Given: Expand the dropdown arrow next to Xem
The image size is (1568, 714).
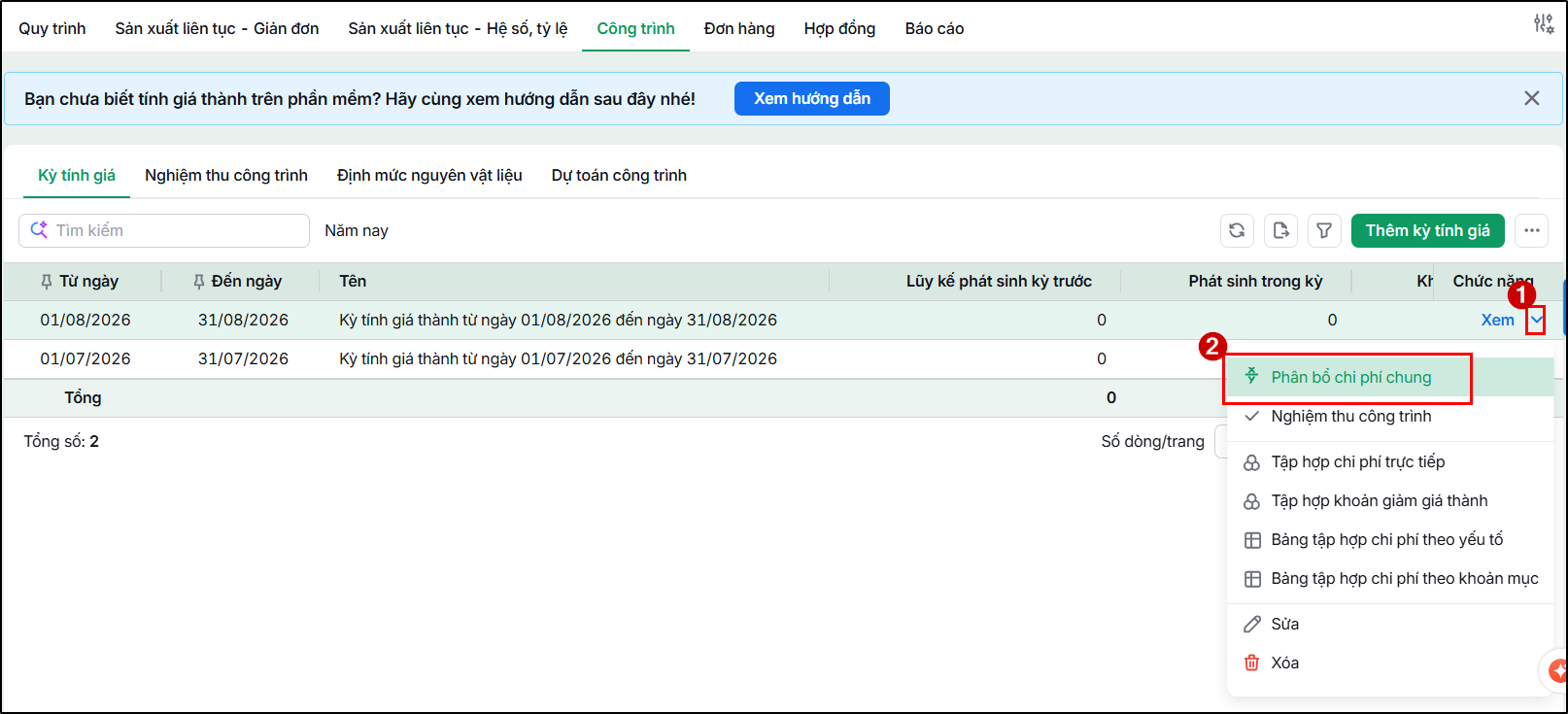Looking at the screenshot, I should 1536,320.
